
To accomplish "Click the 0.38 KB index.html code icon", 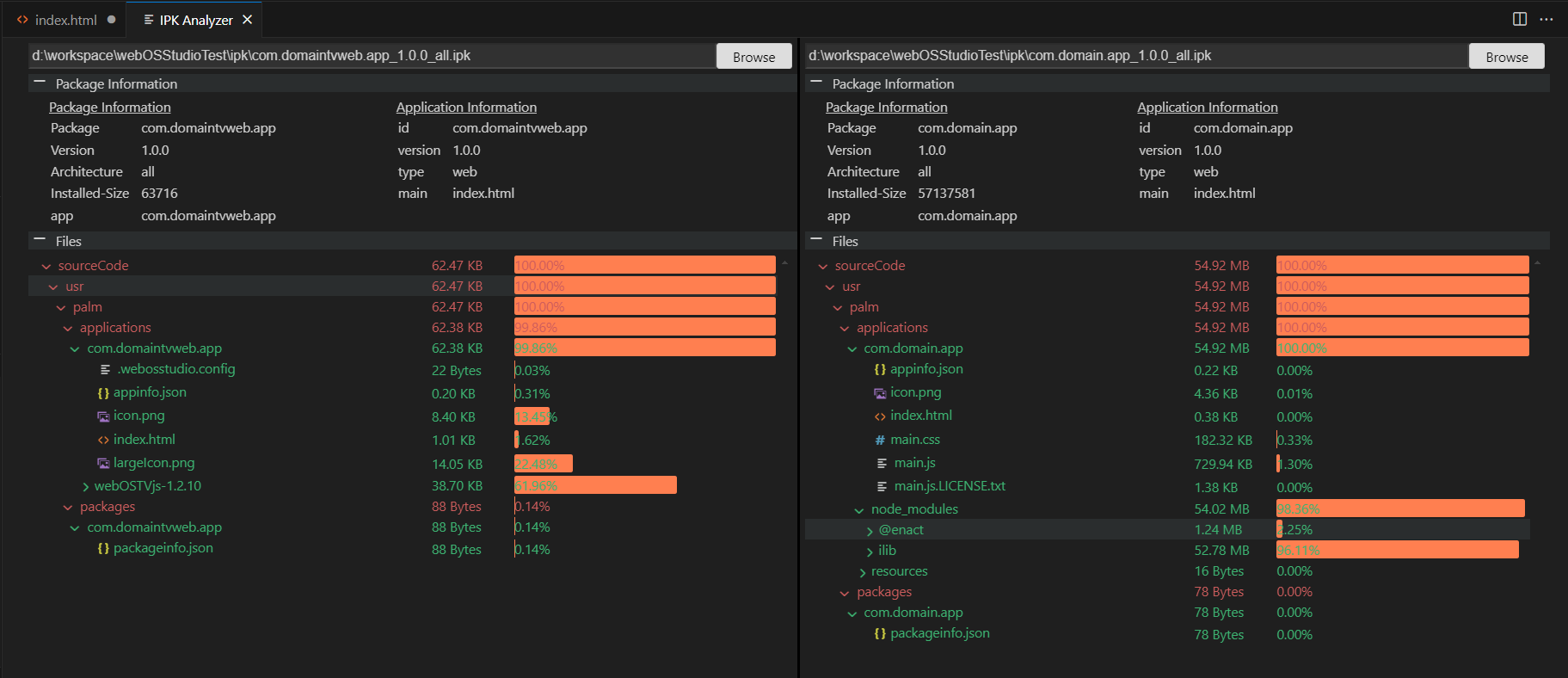I will point(880,416).
